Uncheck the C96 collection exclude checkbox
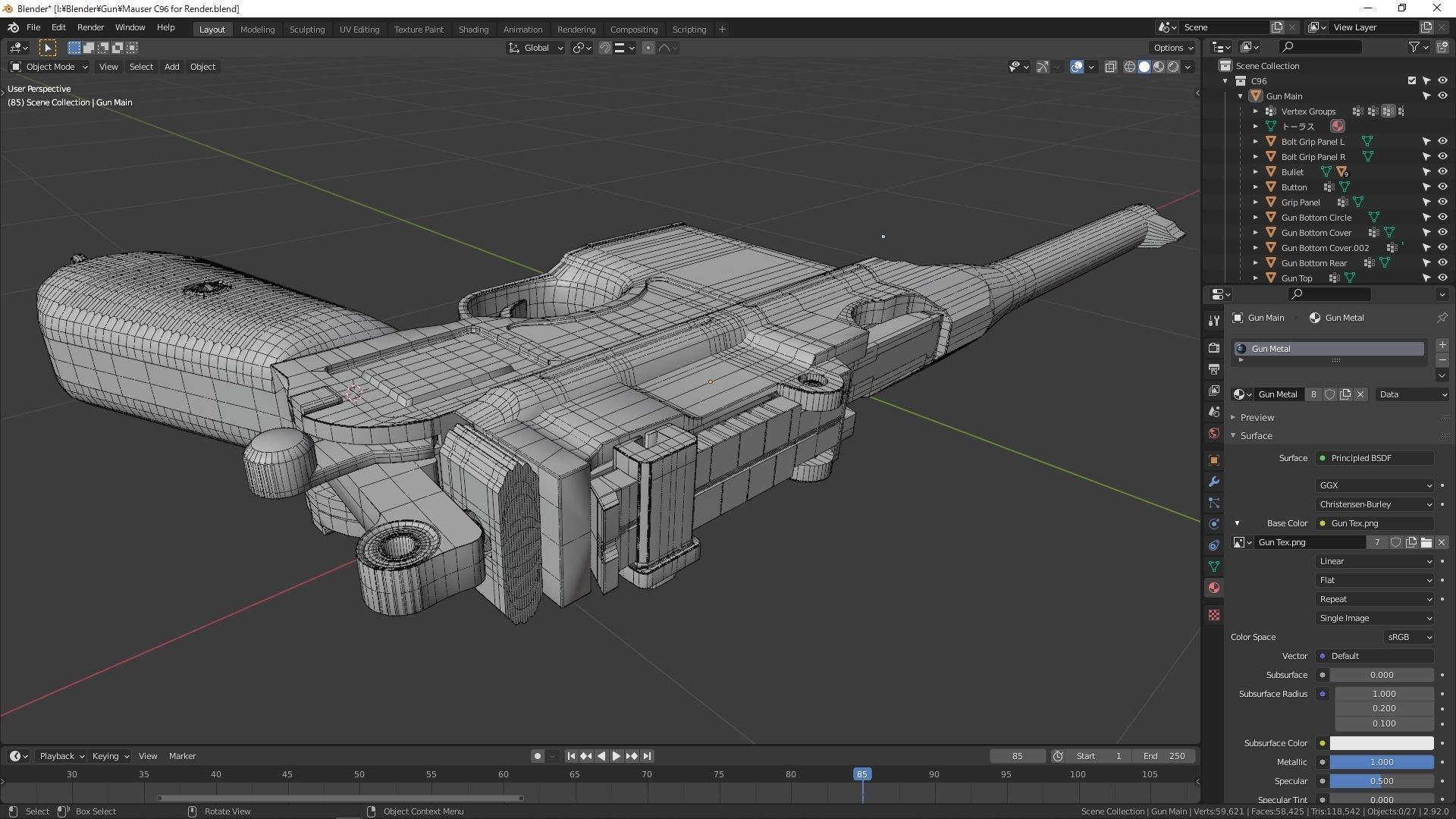This screenshot has width=1456, height=819. [x=1411, y=80]
